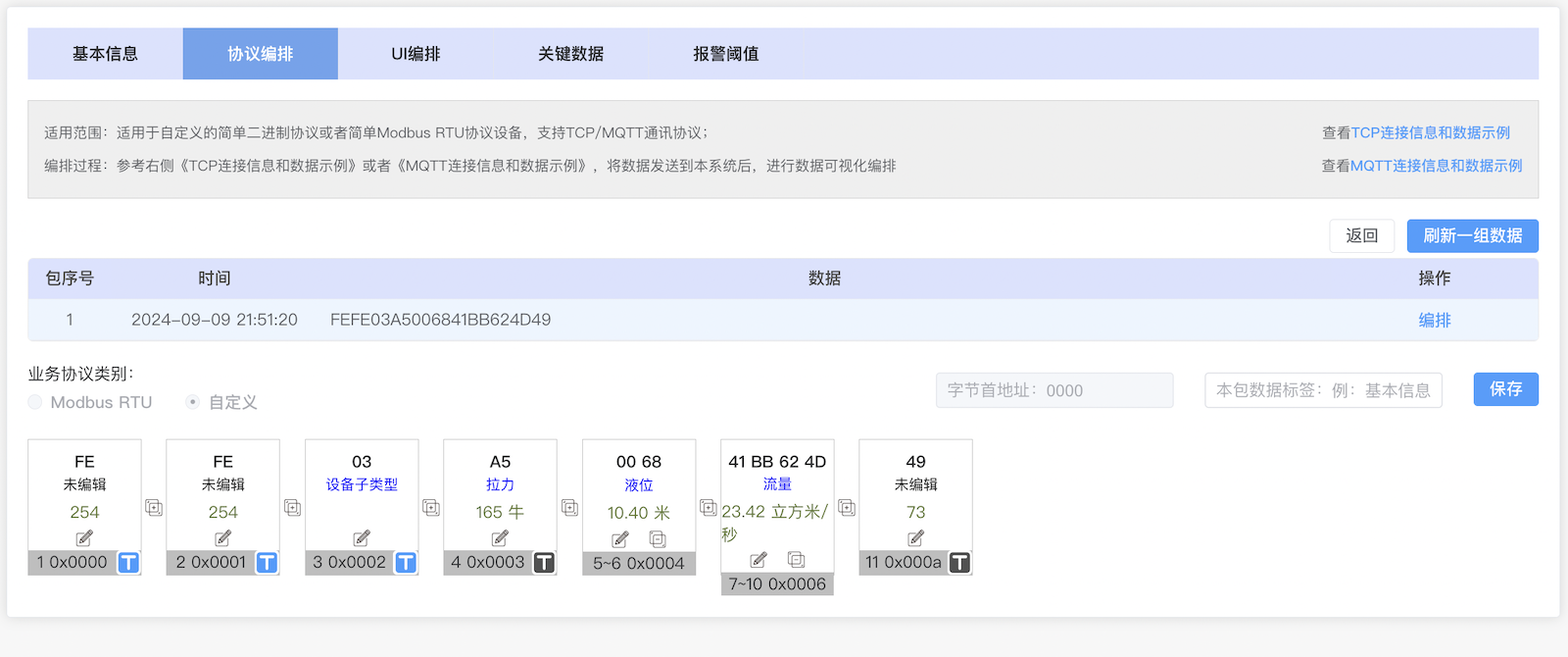This screenshot has height=657, width=1568.
Task: Click blue T icon on 2 0x0001
Action: pos(267,563)
